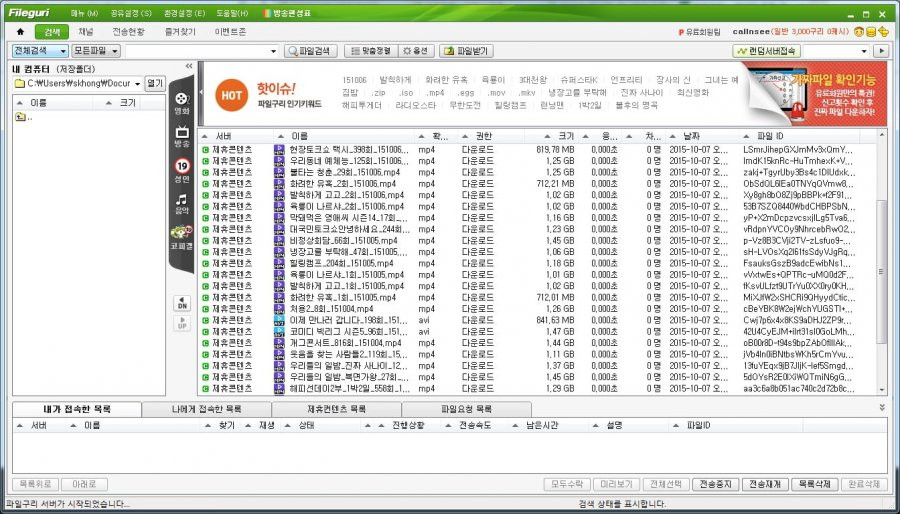Select the 19 성인 category icon
This screenshot has height=514, width=900.
coord(181,169)
